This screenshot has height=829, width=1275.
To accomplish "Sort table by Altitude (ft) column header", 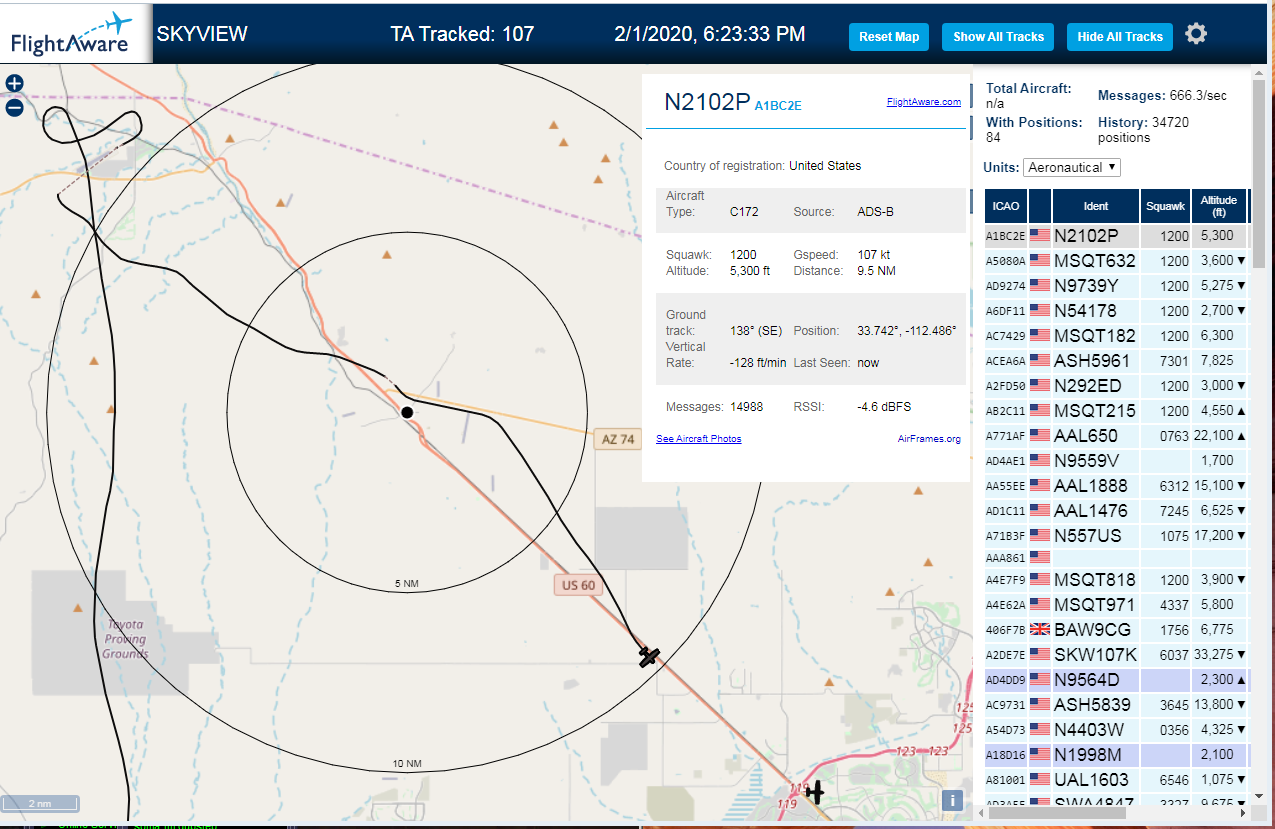I will coord(1219,206).
